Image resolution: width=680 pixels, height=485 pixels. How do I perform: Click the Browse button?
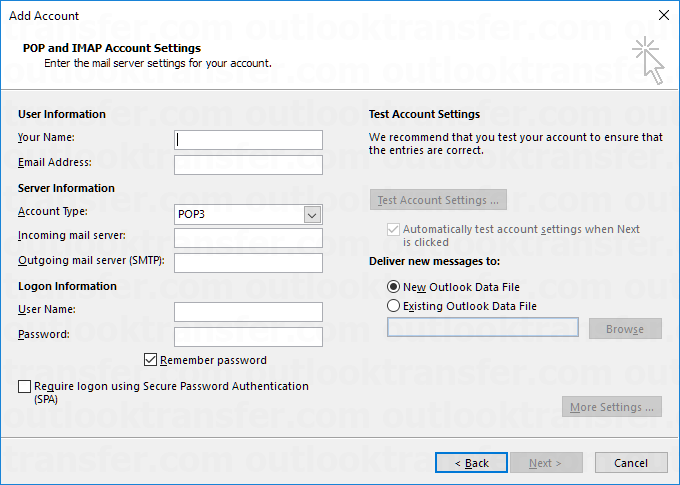coord(624,329)
